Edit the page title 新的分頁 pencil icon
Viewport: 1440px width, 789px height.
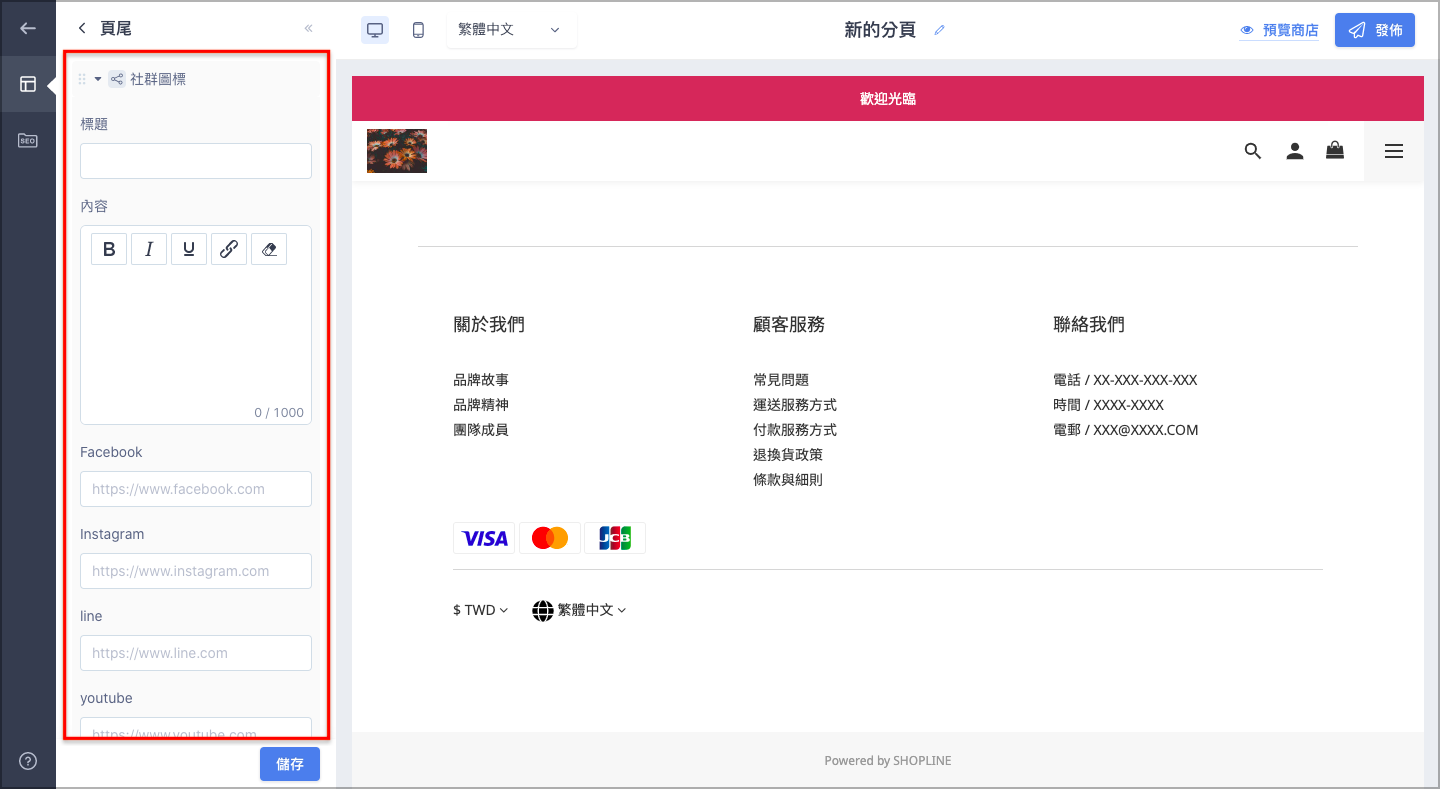tap(939, 30)
